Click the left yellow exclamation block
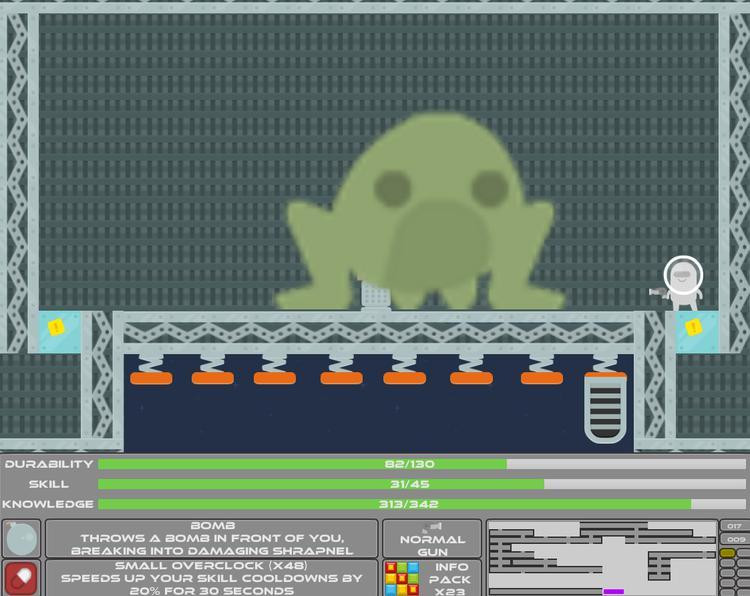Viewport: 750px width, 596px height. coord(56,328)
